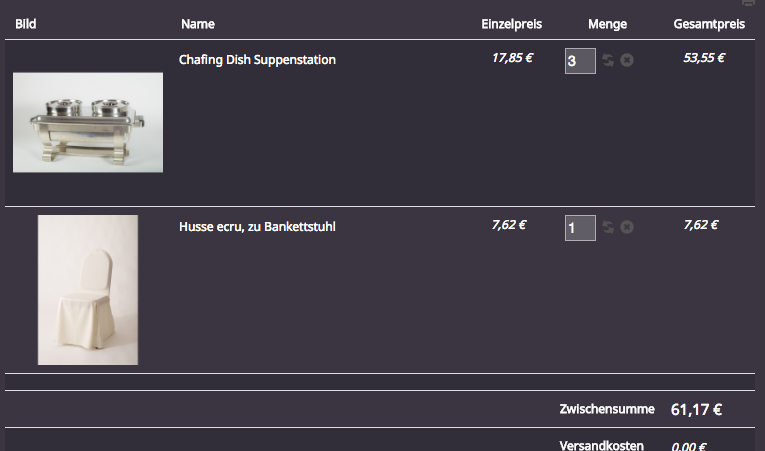Screen dimensions: 765x451
Task: Remove Chafing Dish Suppenstation from cart
Action: click(627, 61)
